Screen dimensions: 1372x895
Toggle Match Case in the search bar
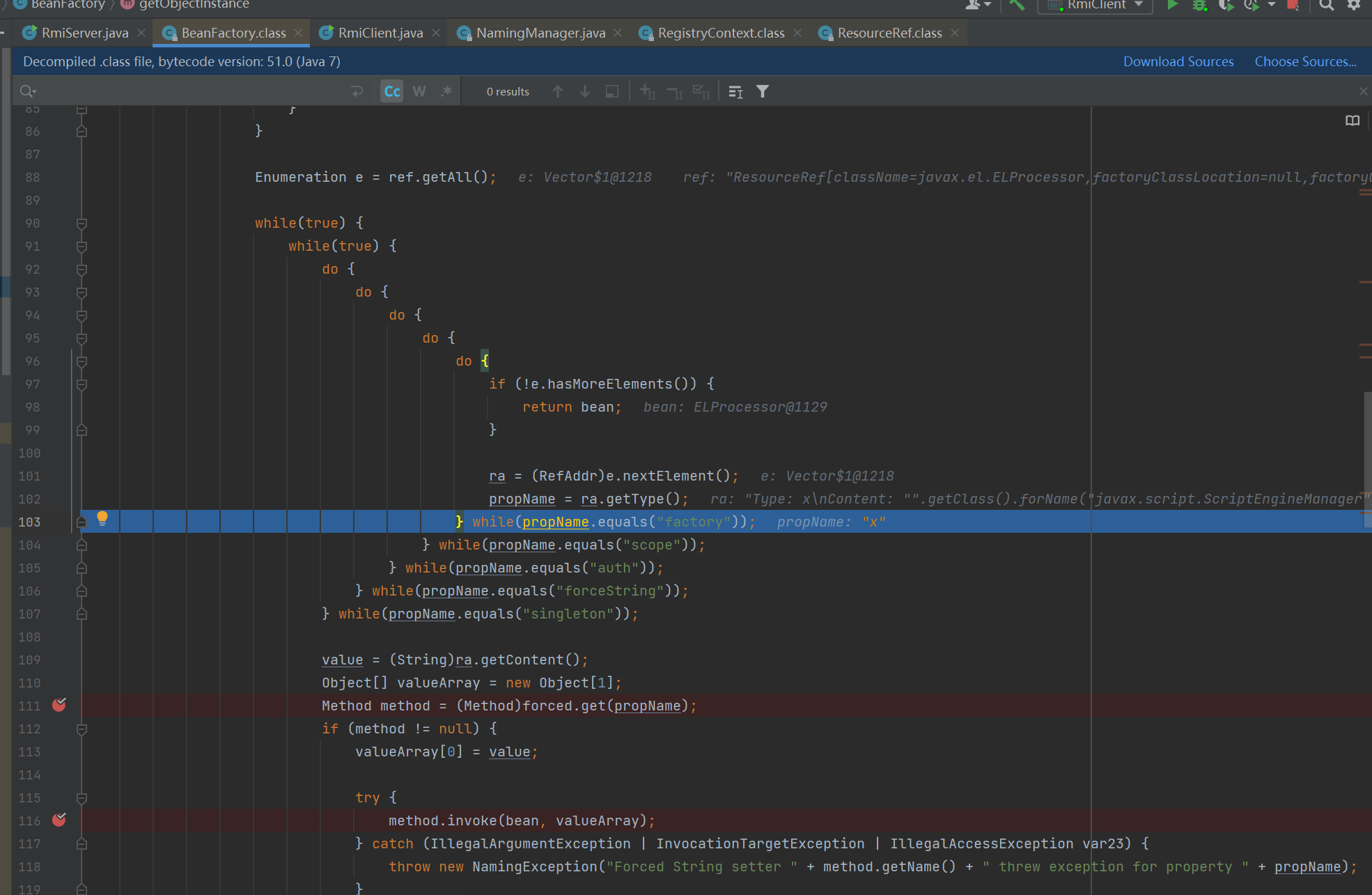tap(392, 91)
